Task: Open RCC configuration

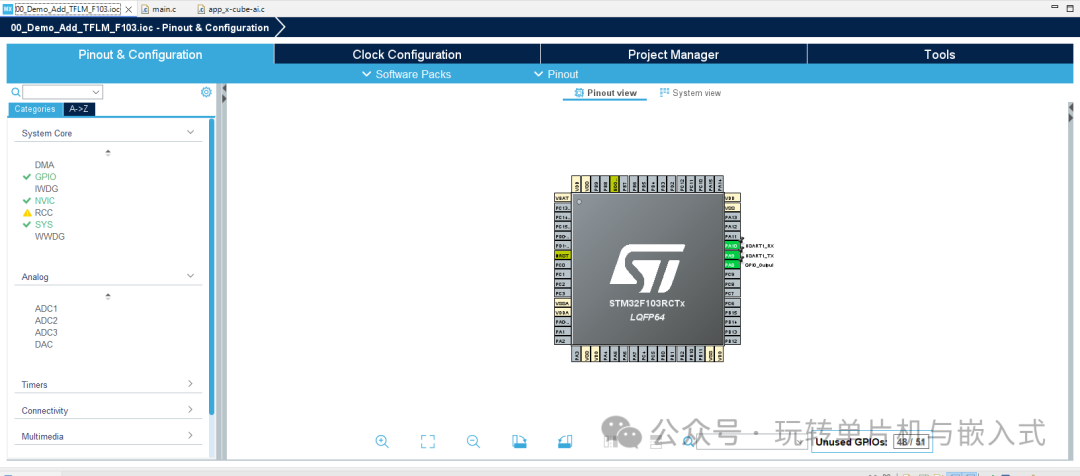Action: [x=44, y=213]
